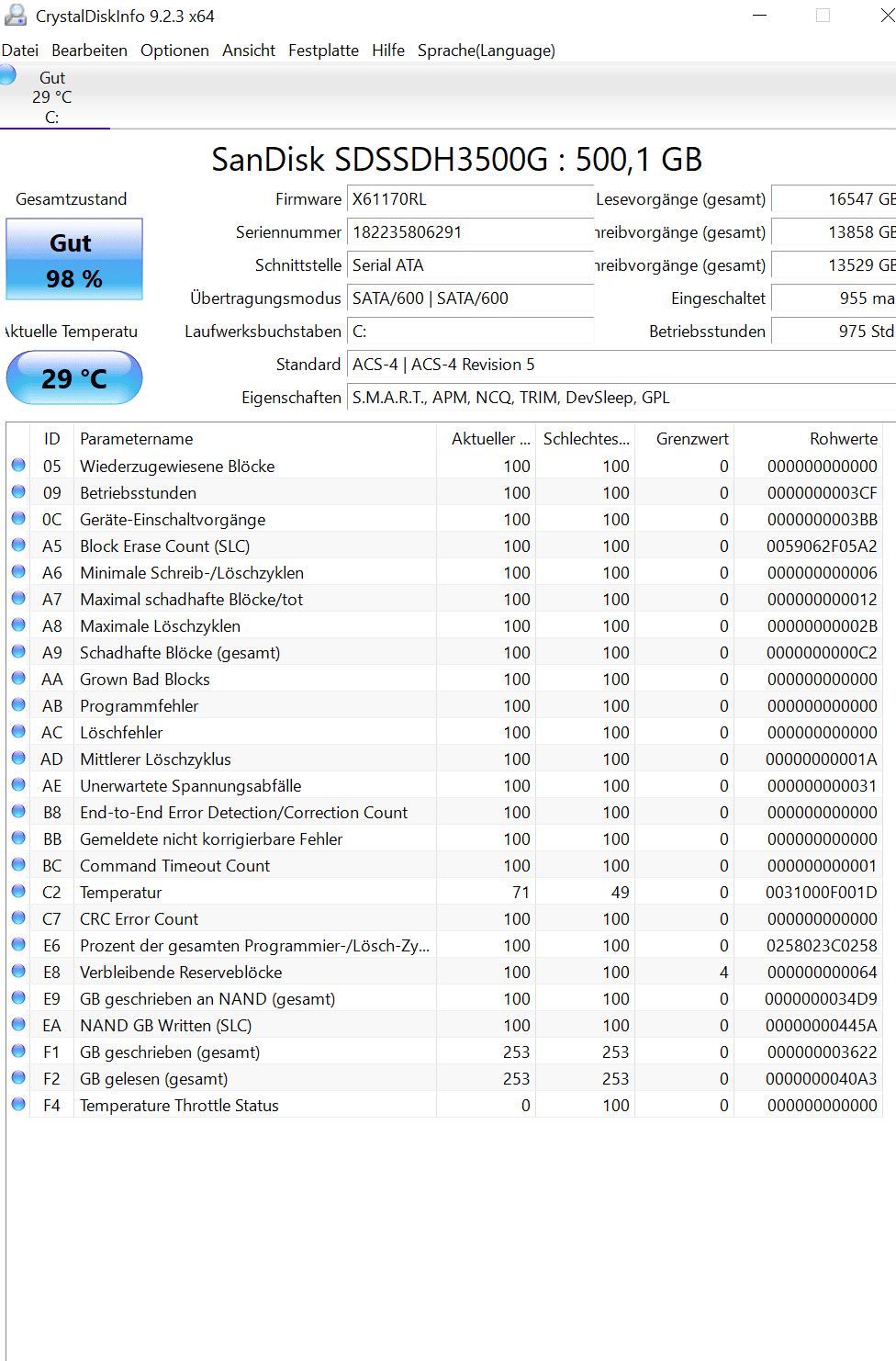Click status orb of CRC Error Count row
Screen dimensions: 896x1361
pos(18,917)
